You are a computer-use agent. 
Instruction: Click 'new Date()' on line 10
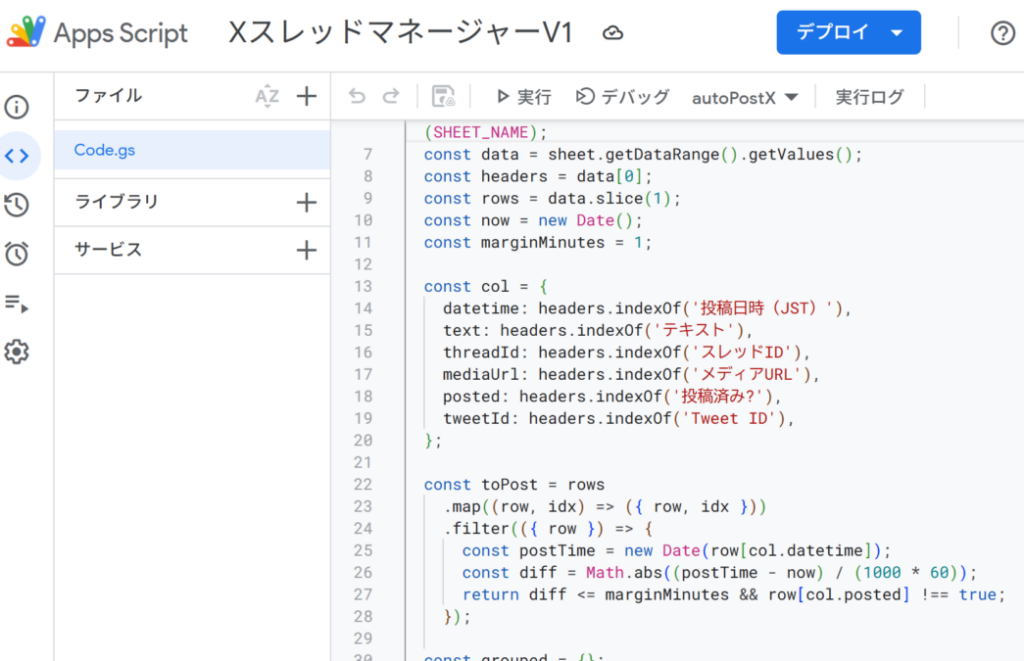click(586, 220)
